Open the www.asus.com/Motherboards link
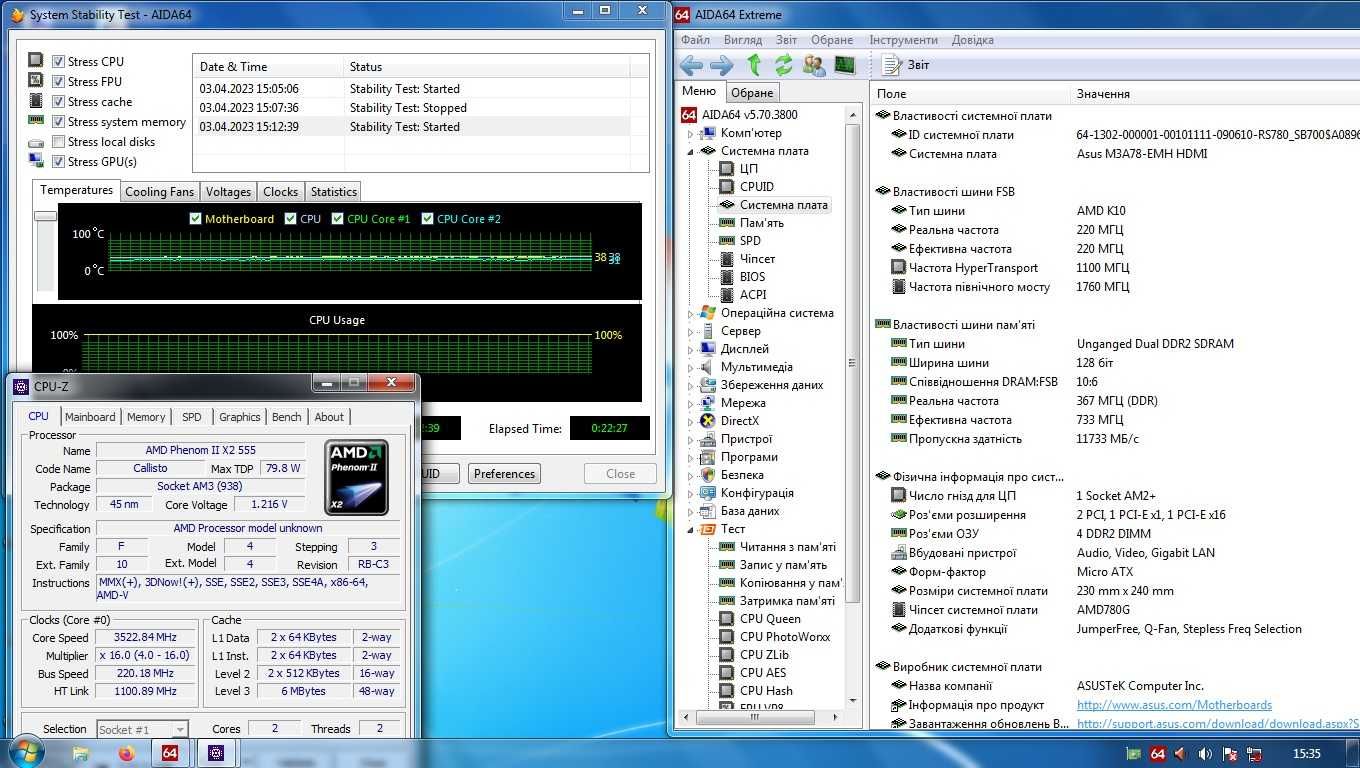Image resolution: width=1360 pixels, height=768 pixels. pyautogui.click(x=1174, y=705)
